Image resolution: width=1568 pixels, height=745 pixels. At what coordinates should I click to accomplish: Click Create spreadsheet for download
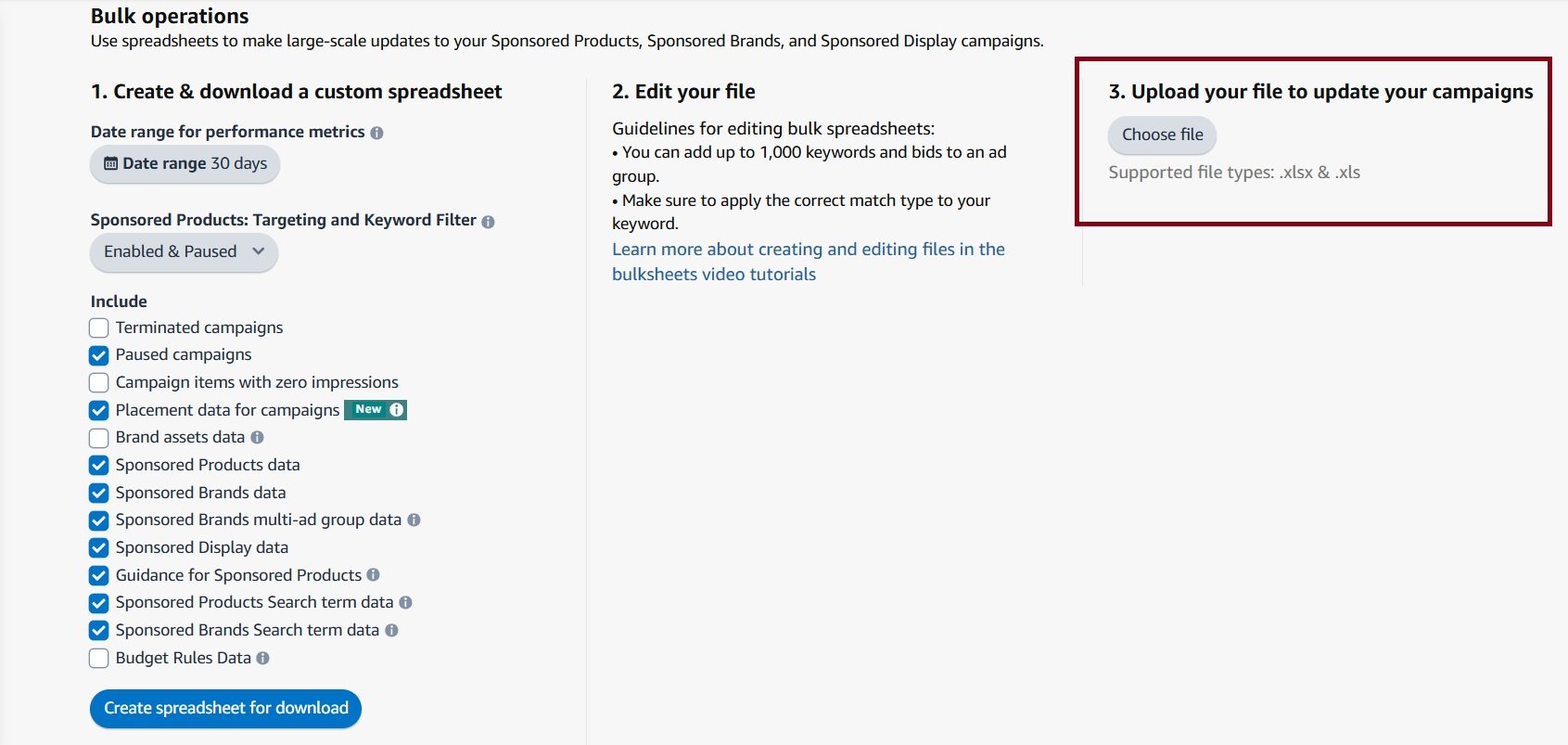point(225,708)
